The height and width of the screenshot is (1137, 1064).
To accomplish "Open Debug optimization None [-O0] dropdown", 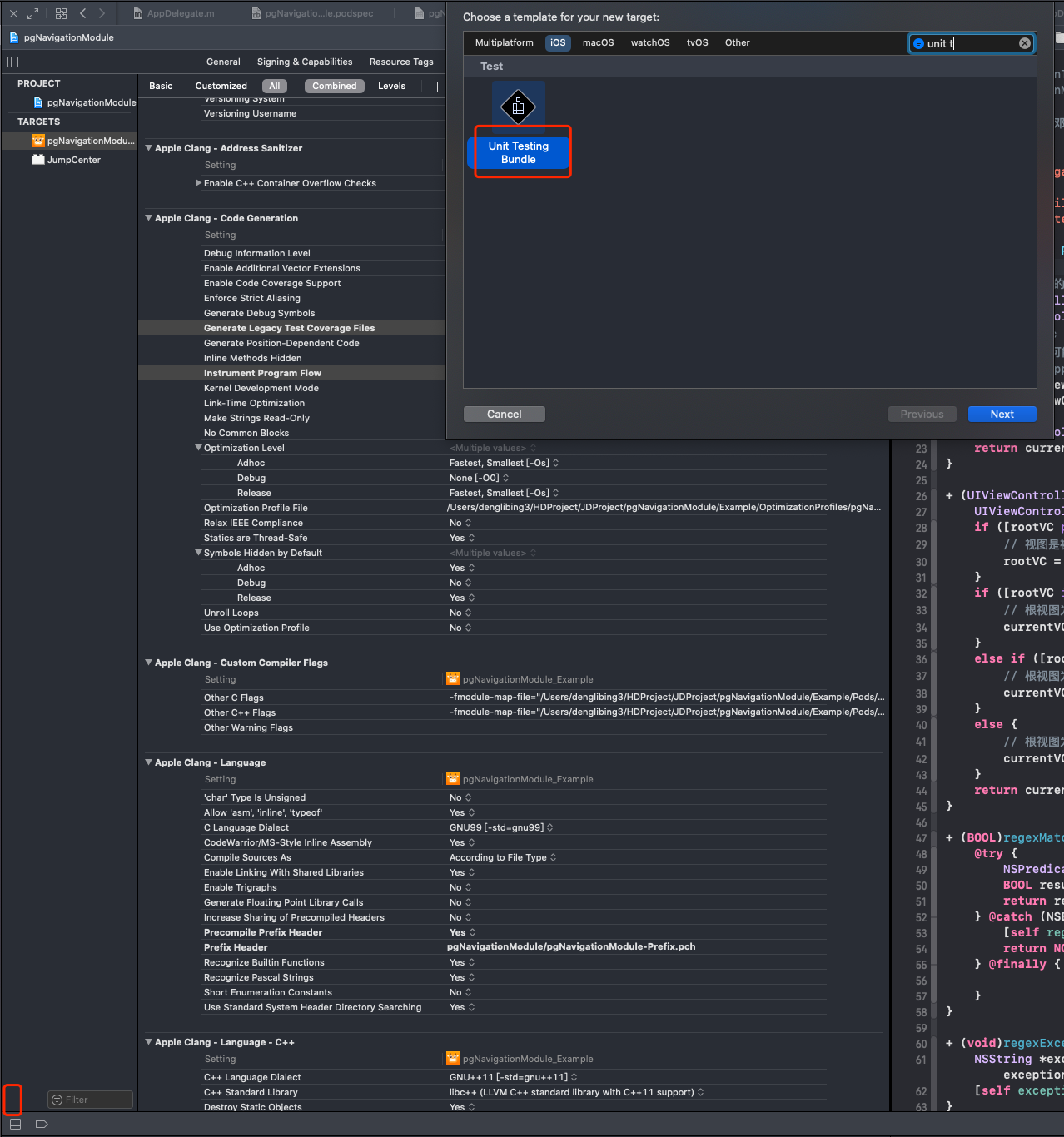I will pyautogui.click(x=479, y=478).
